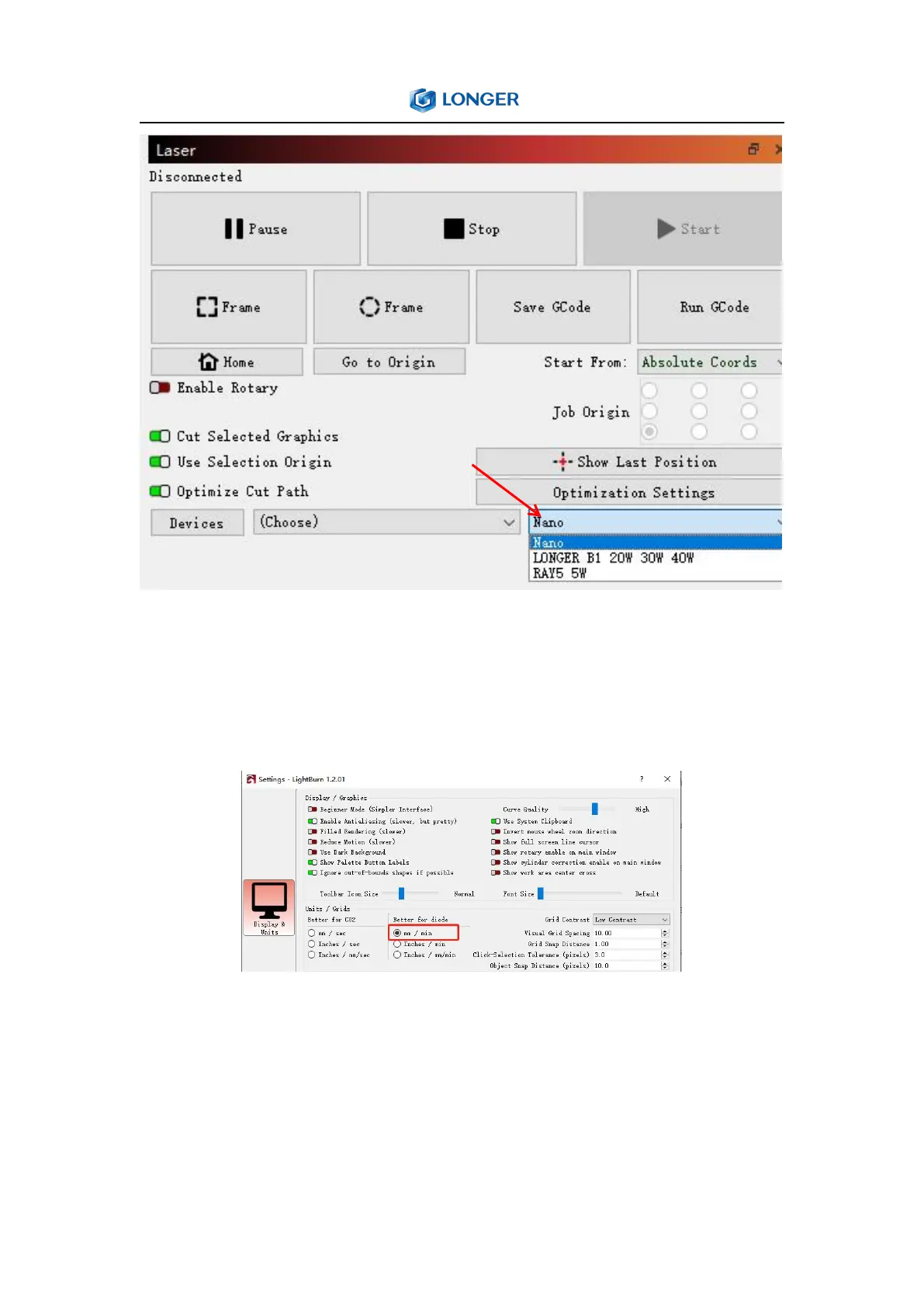Click the Click-Selection Tolerance field

tap(626, 955)
